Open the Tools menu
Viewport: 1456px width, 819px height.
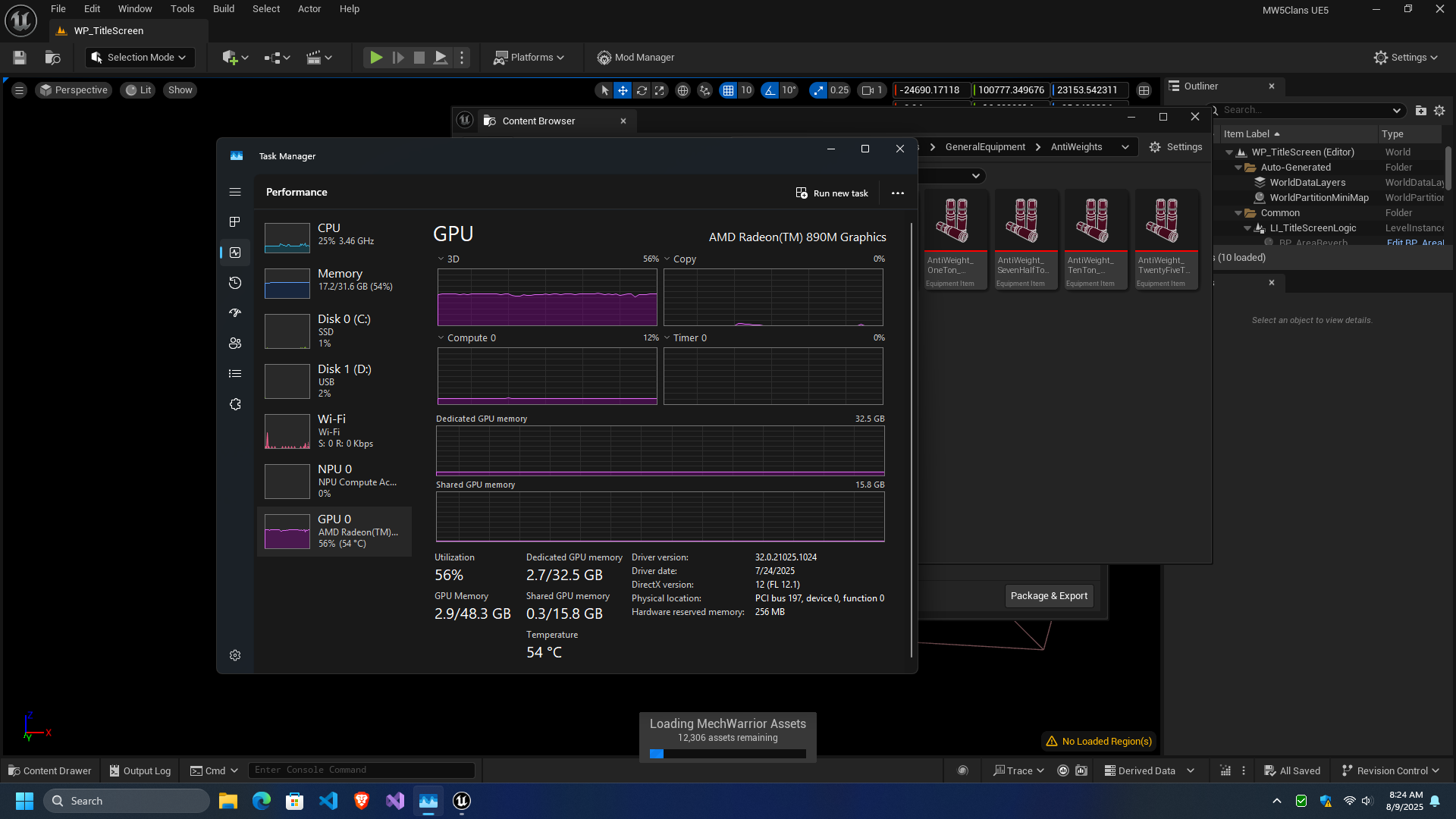point(182,9)
